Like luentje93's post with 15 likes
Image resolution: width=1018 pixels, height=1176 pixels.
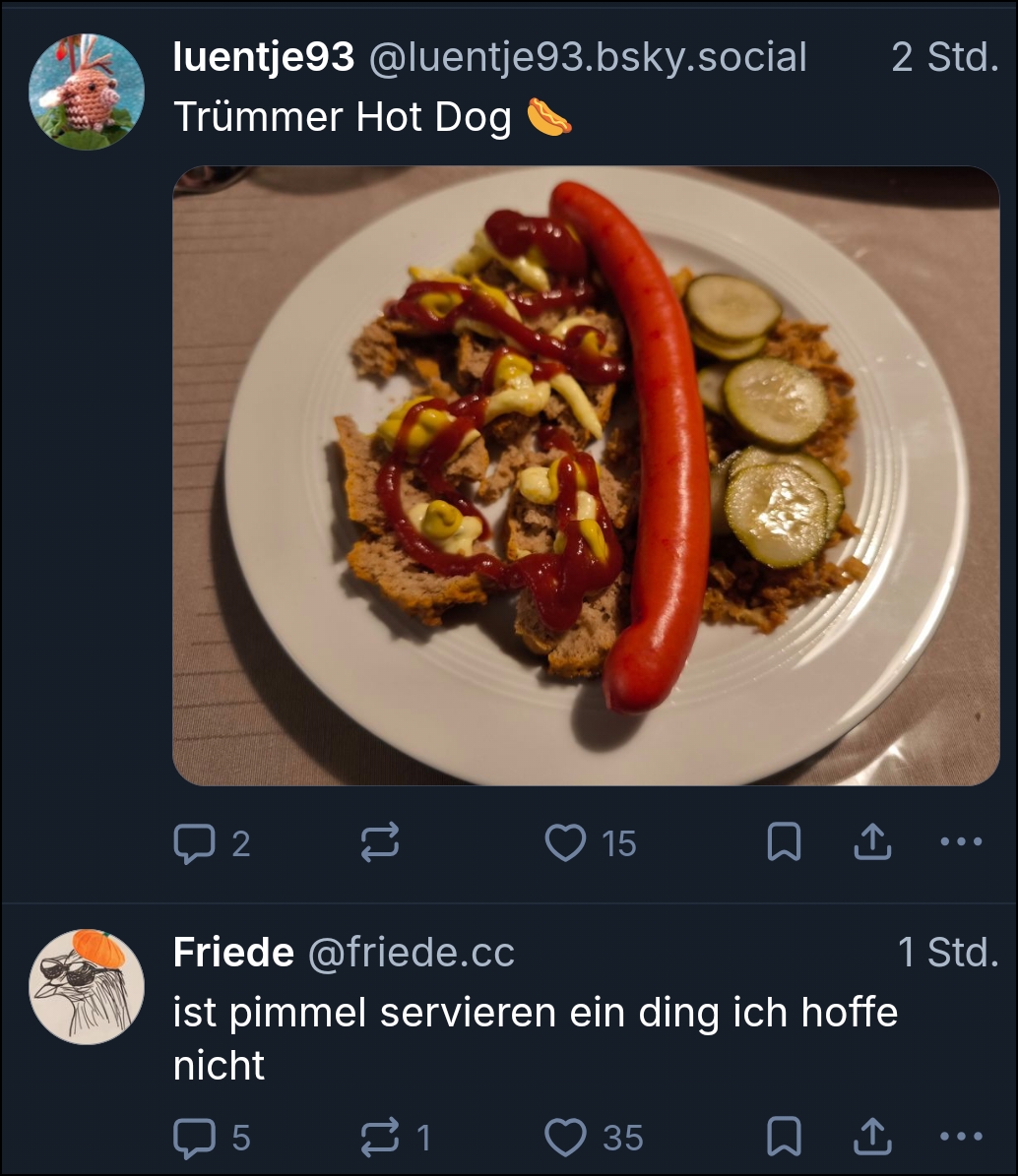pos(565,843)
